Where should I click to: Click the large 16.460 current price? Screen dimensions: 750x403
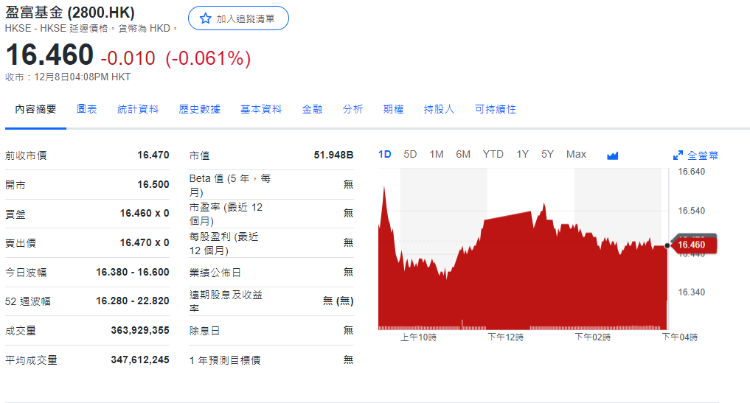point(49,54)
